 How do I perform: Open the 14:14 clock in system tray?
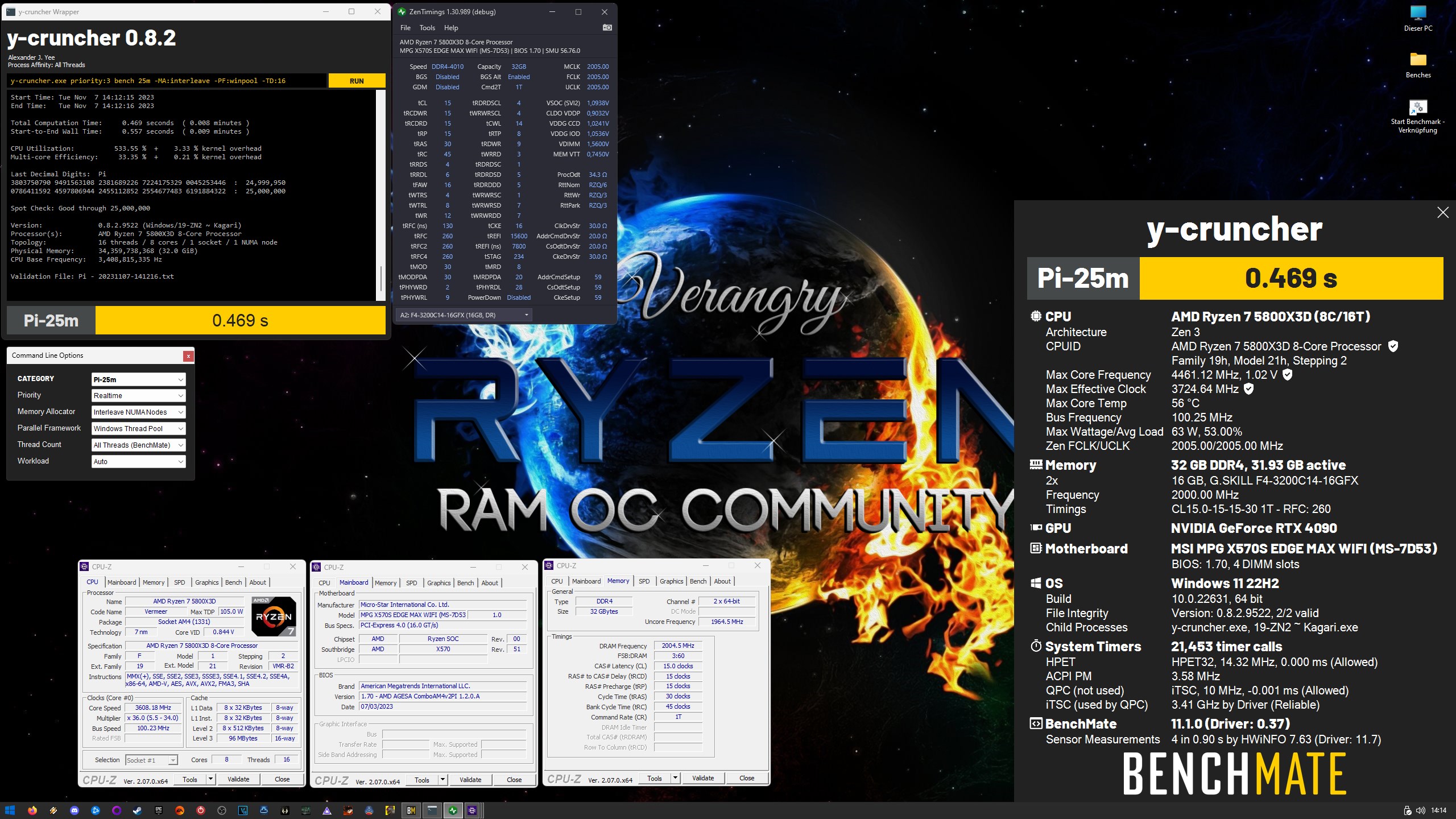[x=1439, y=810]
